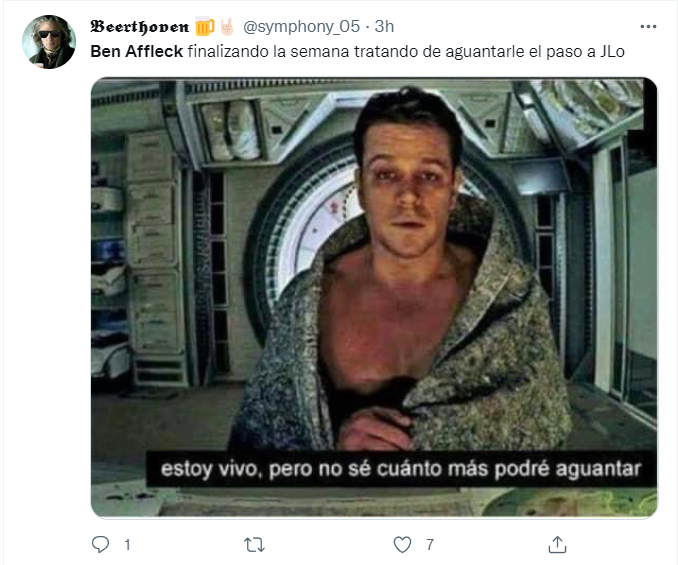Like the tweet with the heart icon
The height and width of the screenshot is (565, 678).
[402, 544]
